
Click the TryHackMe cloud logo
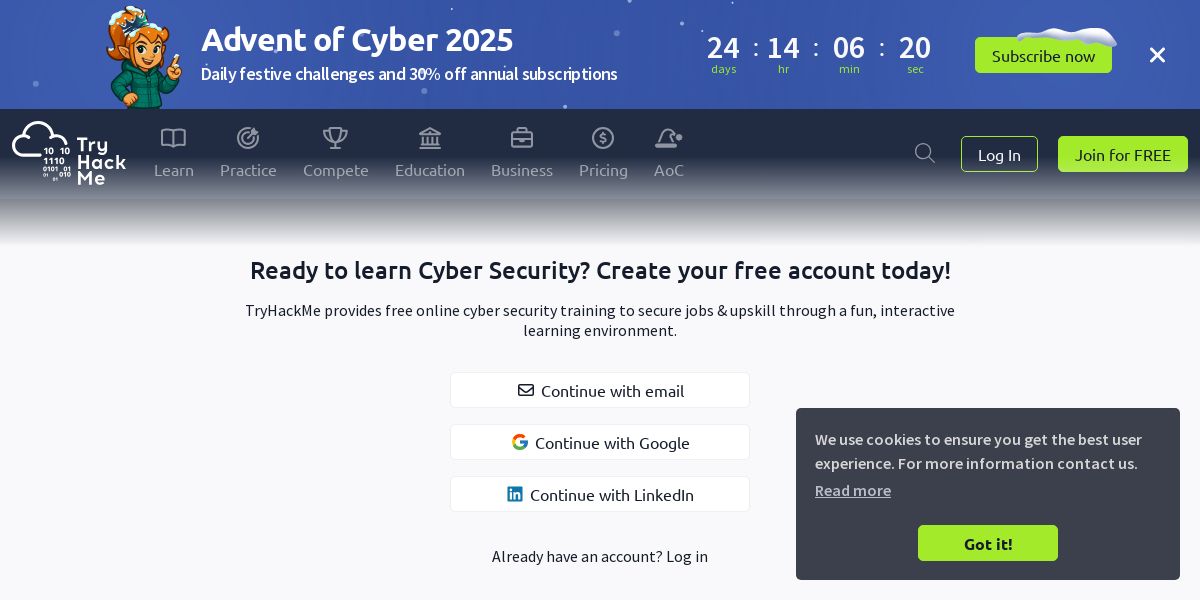point(68,153)
